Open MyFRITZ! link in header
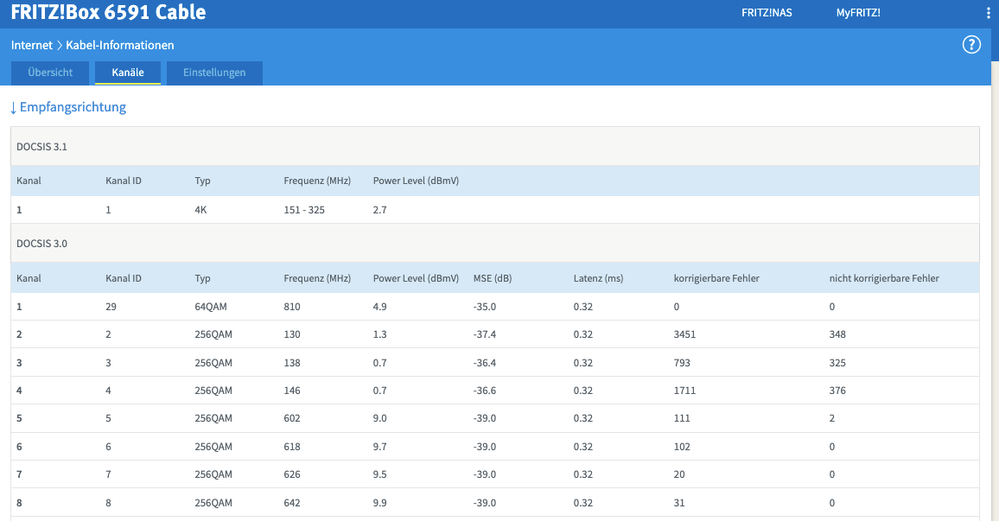Viewport: 999px width, 521px height. tap(858, 13)
